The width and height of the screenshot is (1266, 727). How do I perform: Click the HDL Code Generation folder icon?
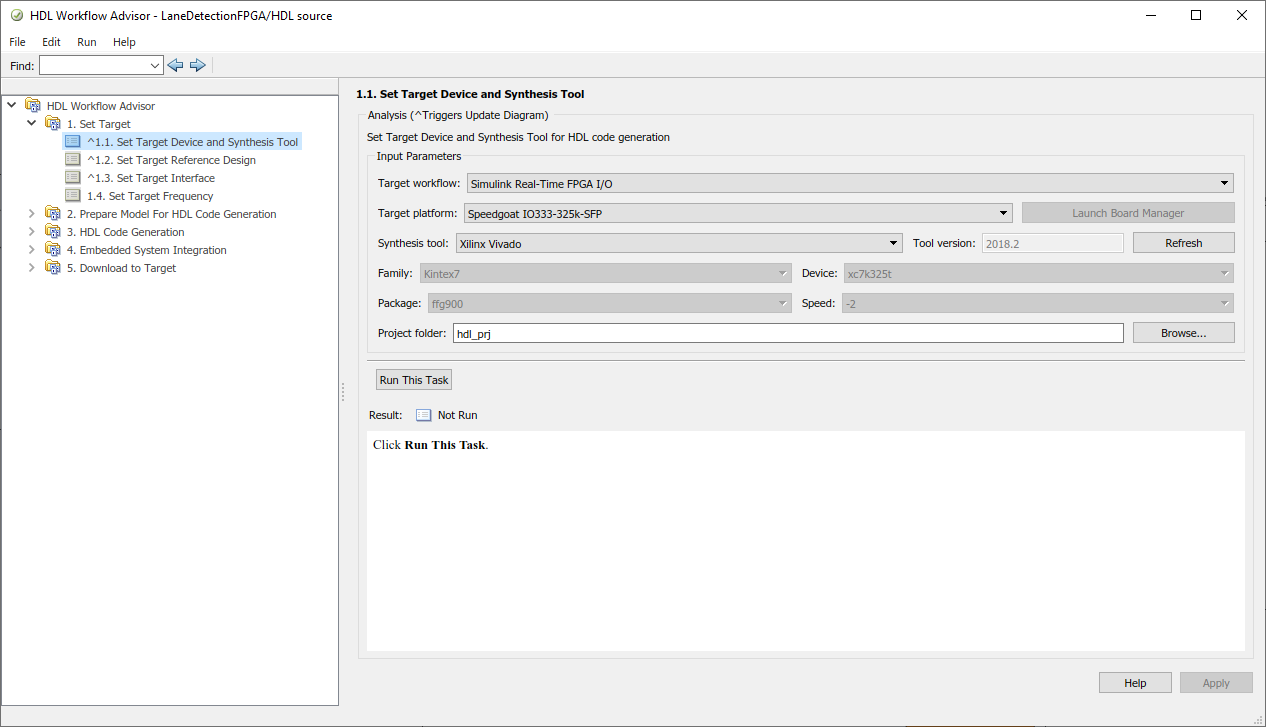53,232
